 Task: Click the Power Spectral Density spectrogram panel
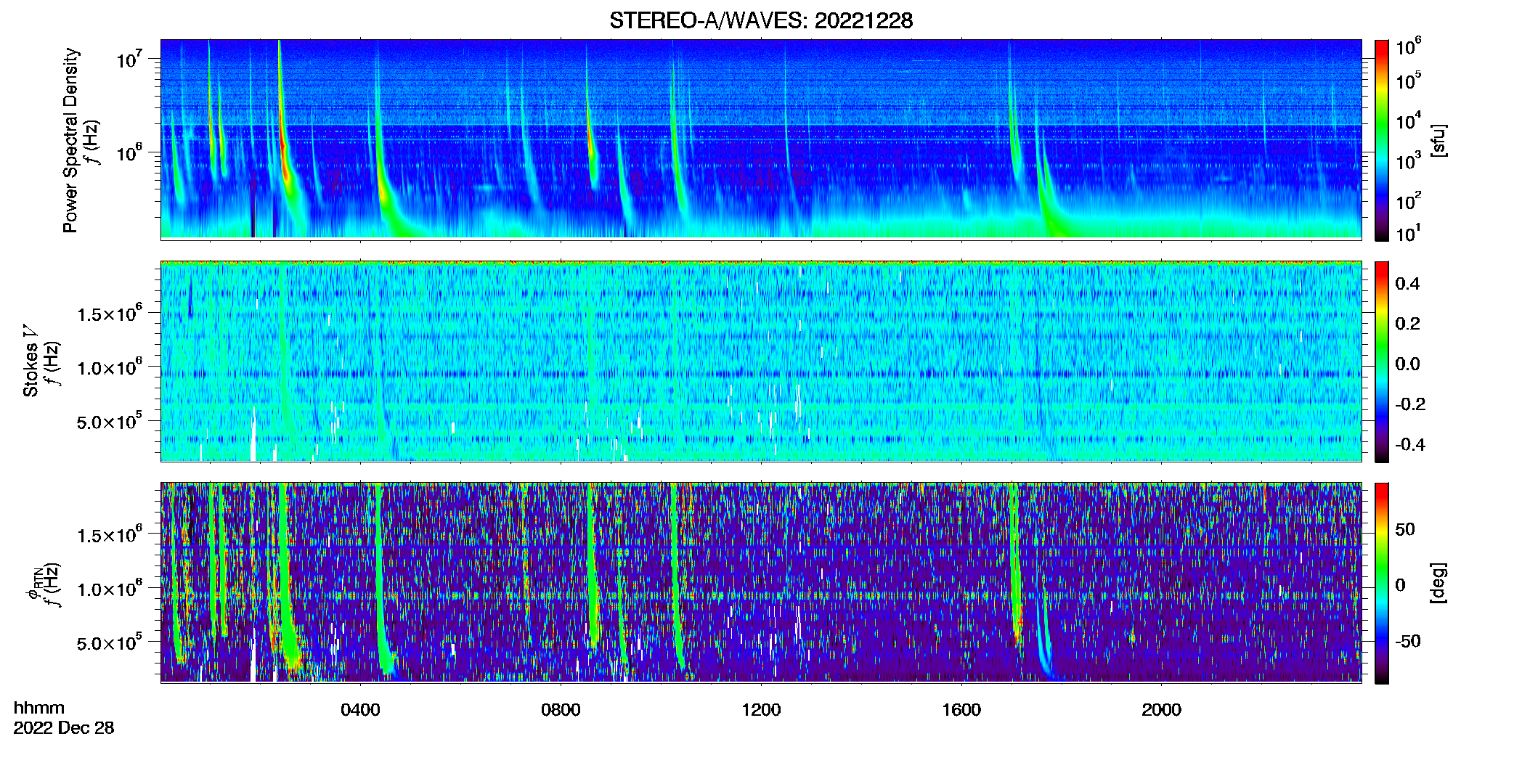point(761,139)
